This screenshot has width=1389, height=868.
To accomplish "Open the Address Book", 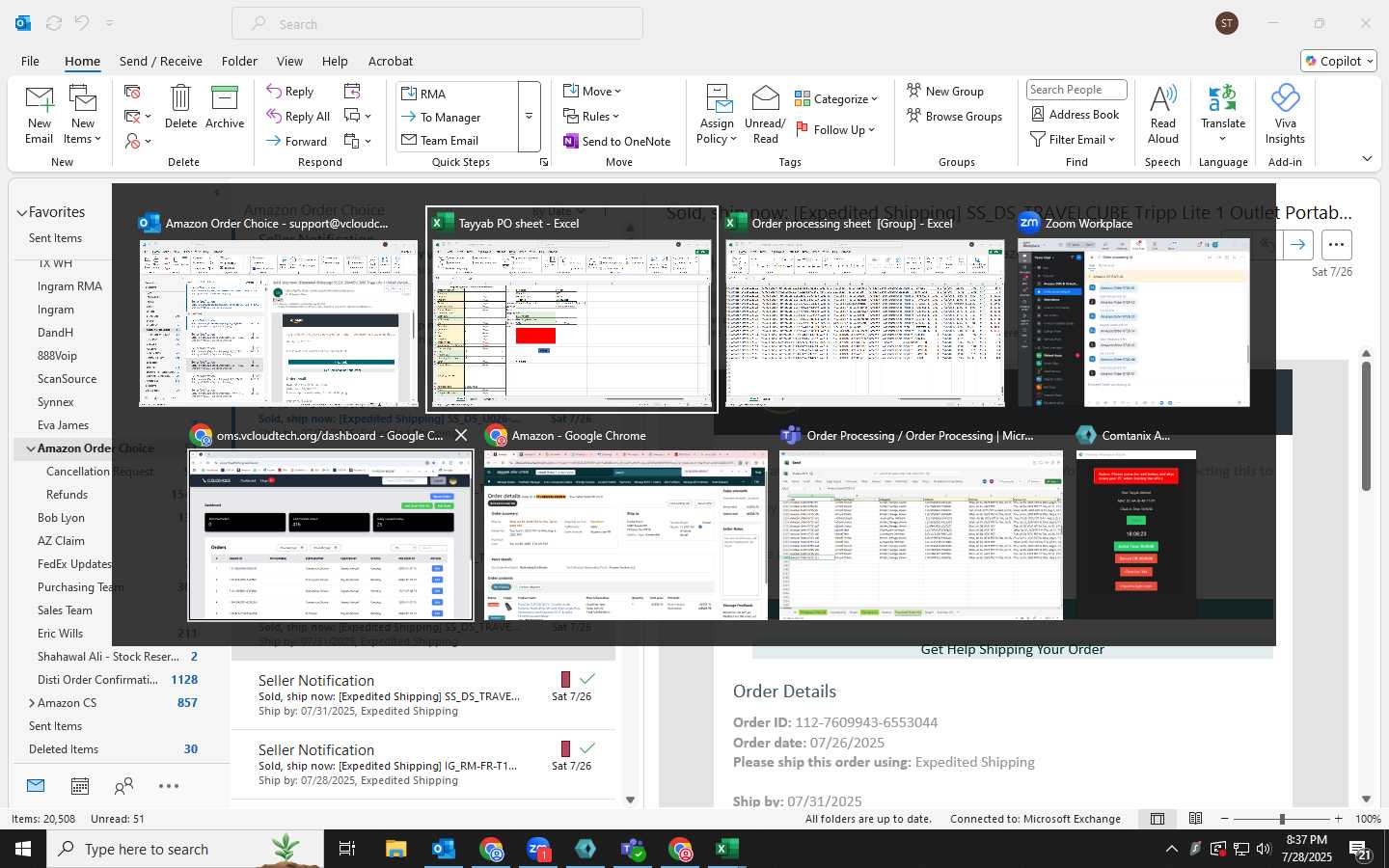I will tap(1076, 114).
